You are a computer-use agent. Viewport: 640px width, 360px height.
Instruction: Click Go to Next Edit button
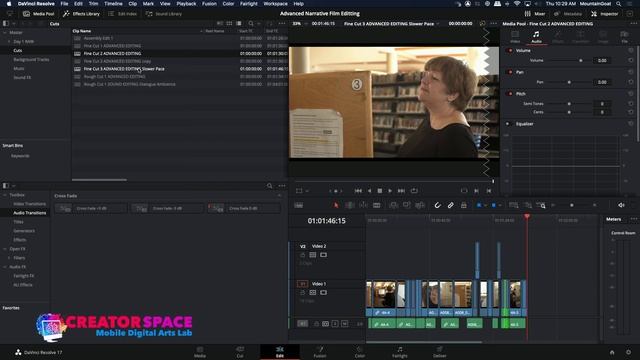pyautogui.click(x=476, y=191)
